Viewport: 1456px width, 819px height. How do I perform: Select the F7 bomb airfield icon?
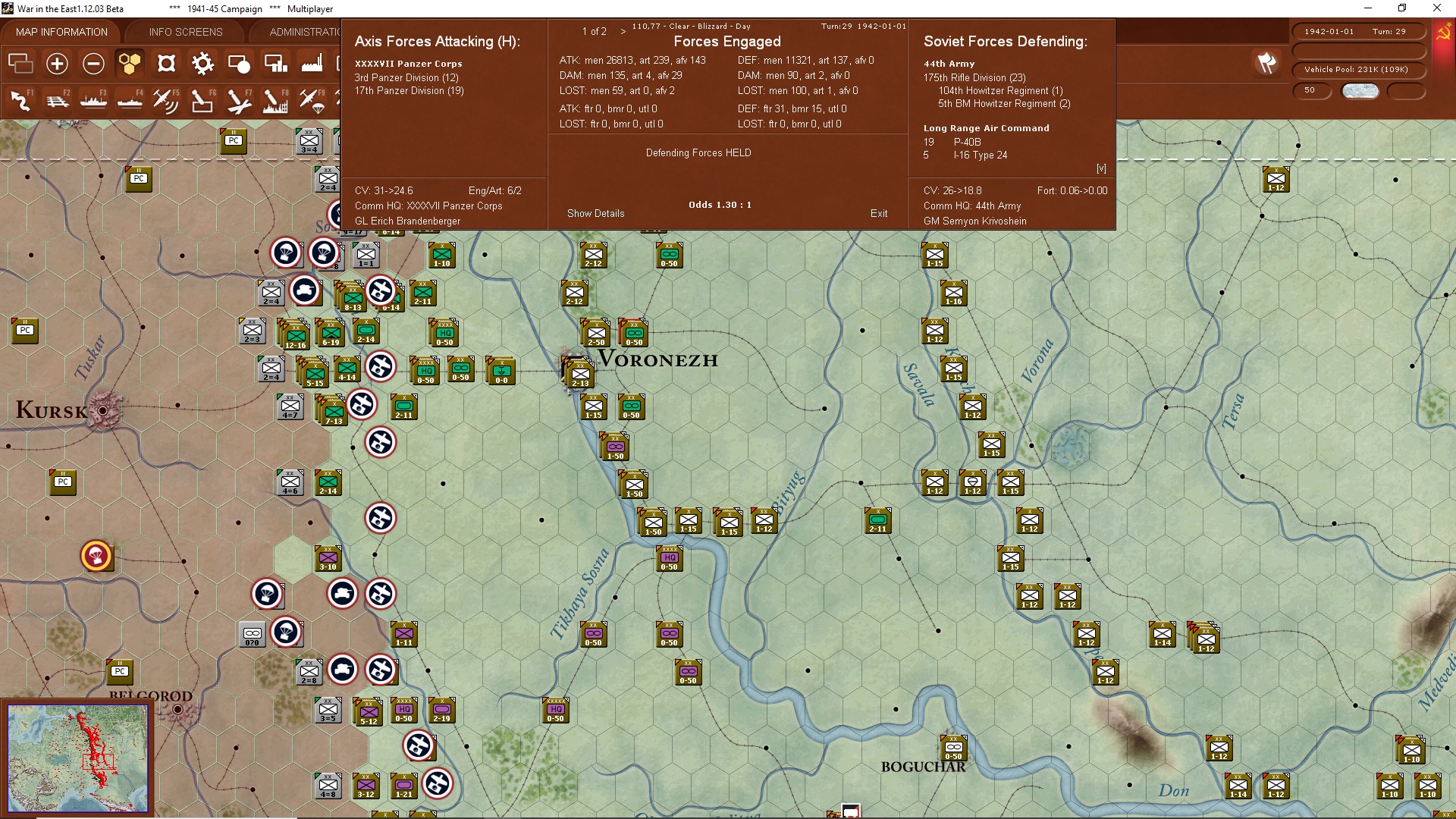(239, 100)
